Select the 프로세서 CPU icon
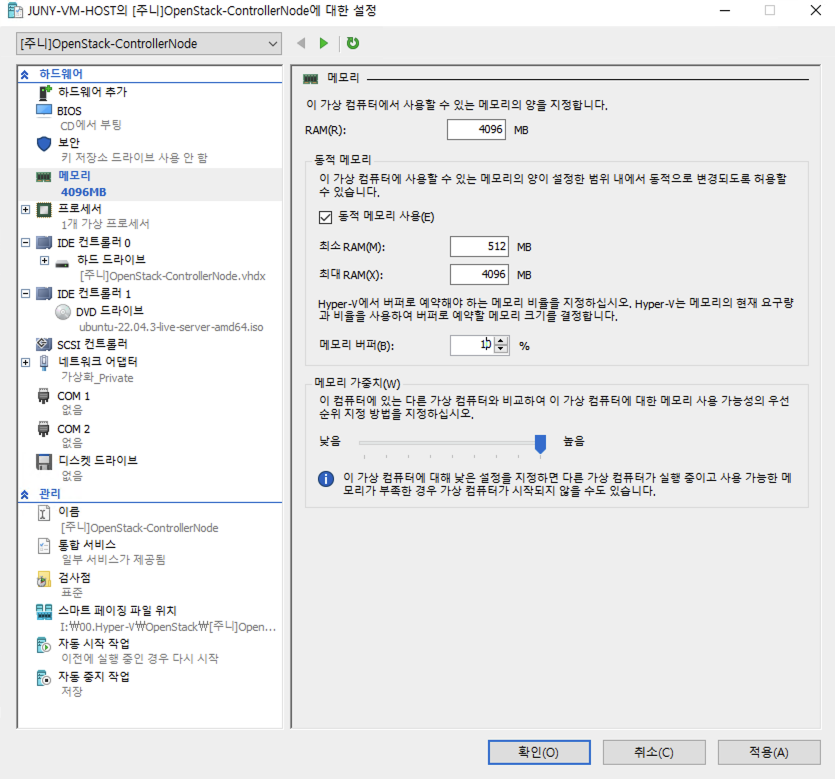This screenshot has height=779, width=835. (44, 210)
